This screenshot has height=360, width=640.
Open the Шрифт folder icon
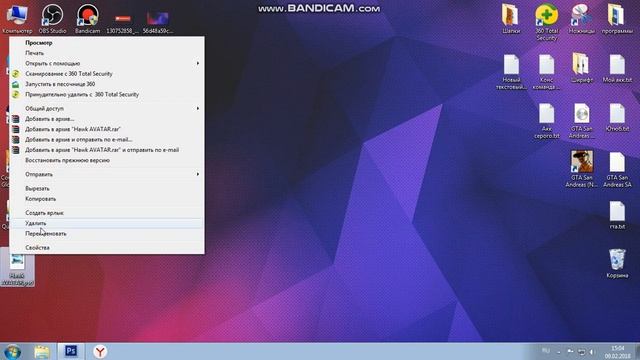(582, 68)
